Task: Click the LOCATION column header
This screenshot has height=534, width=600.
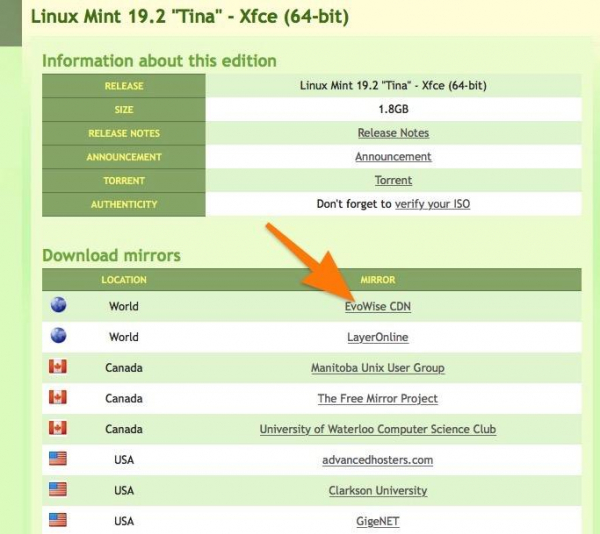Action: click(x=124, y=280)
